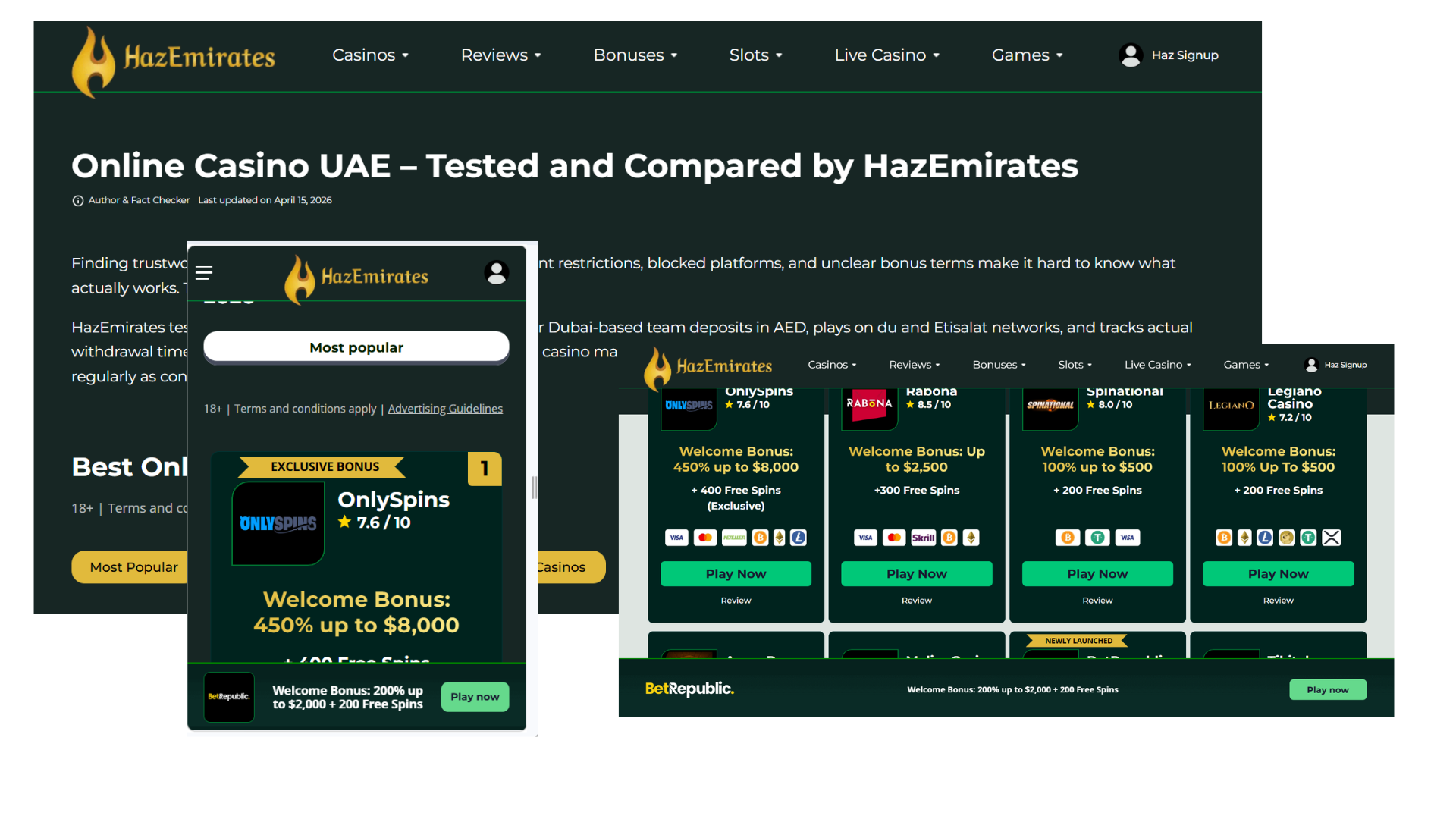Open the Review link under OnlySpins
Screen dimensions: 1456x819
tap(736, 601)
